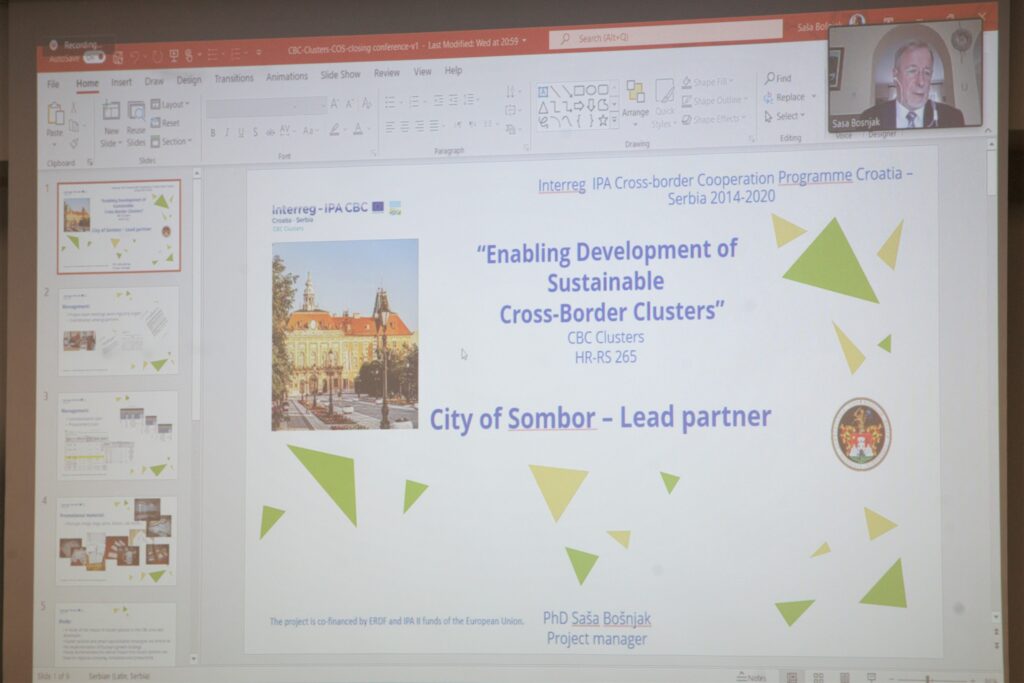This screenshot has height=683, width=1024.
Task: Switch to the Design tab
Action: [189, 80]
